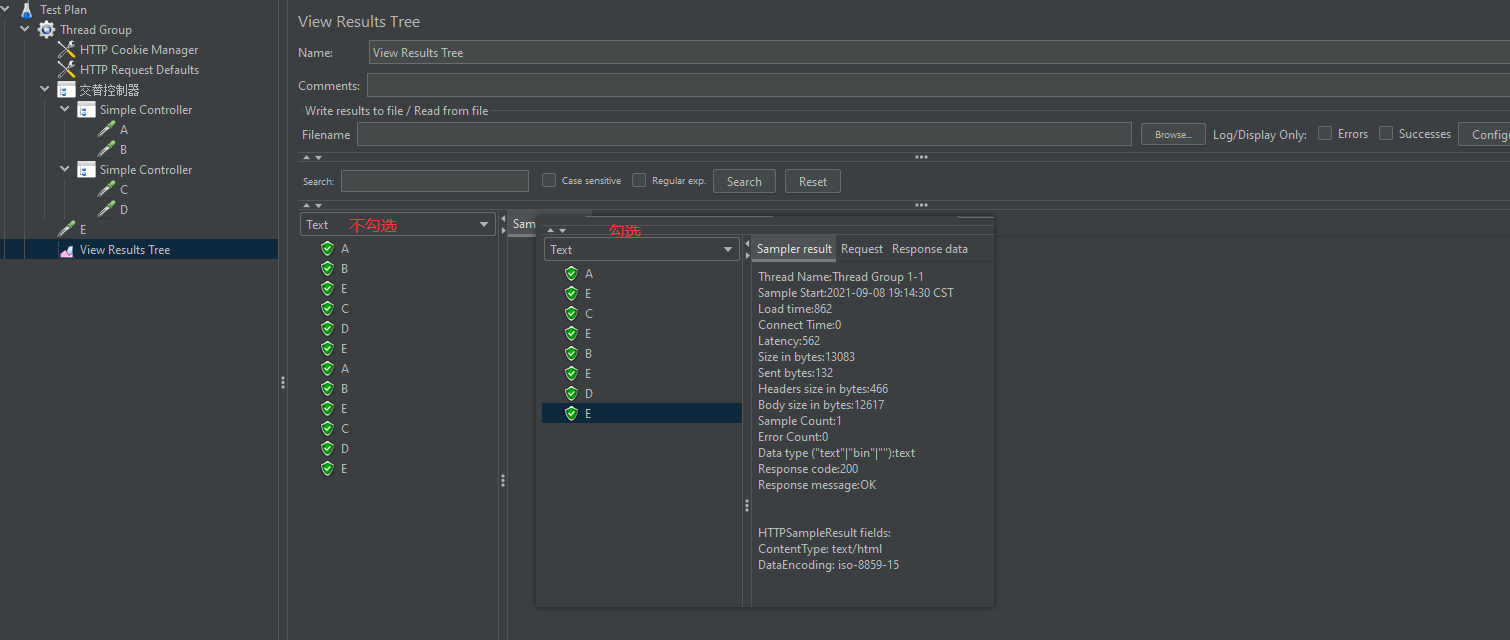Click green shield of result B in overlay list
Viewport: 1510px width, 640px height.
coord(571,353)
